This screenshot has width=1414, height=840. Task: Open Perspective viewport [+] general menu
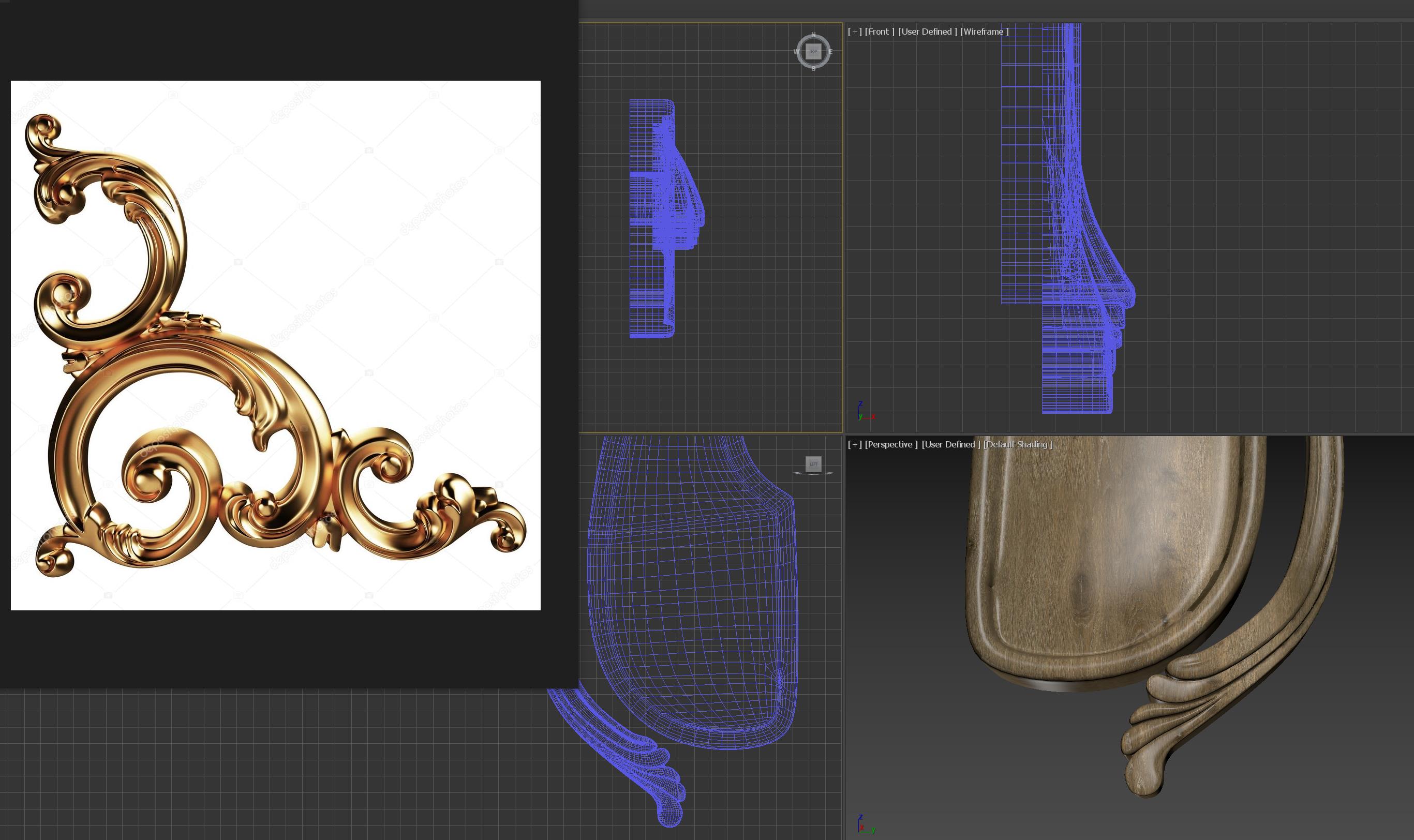(855, 444)
